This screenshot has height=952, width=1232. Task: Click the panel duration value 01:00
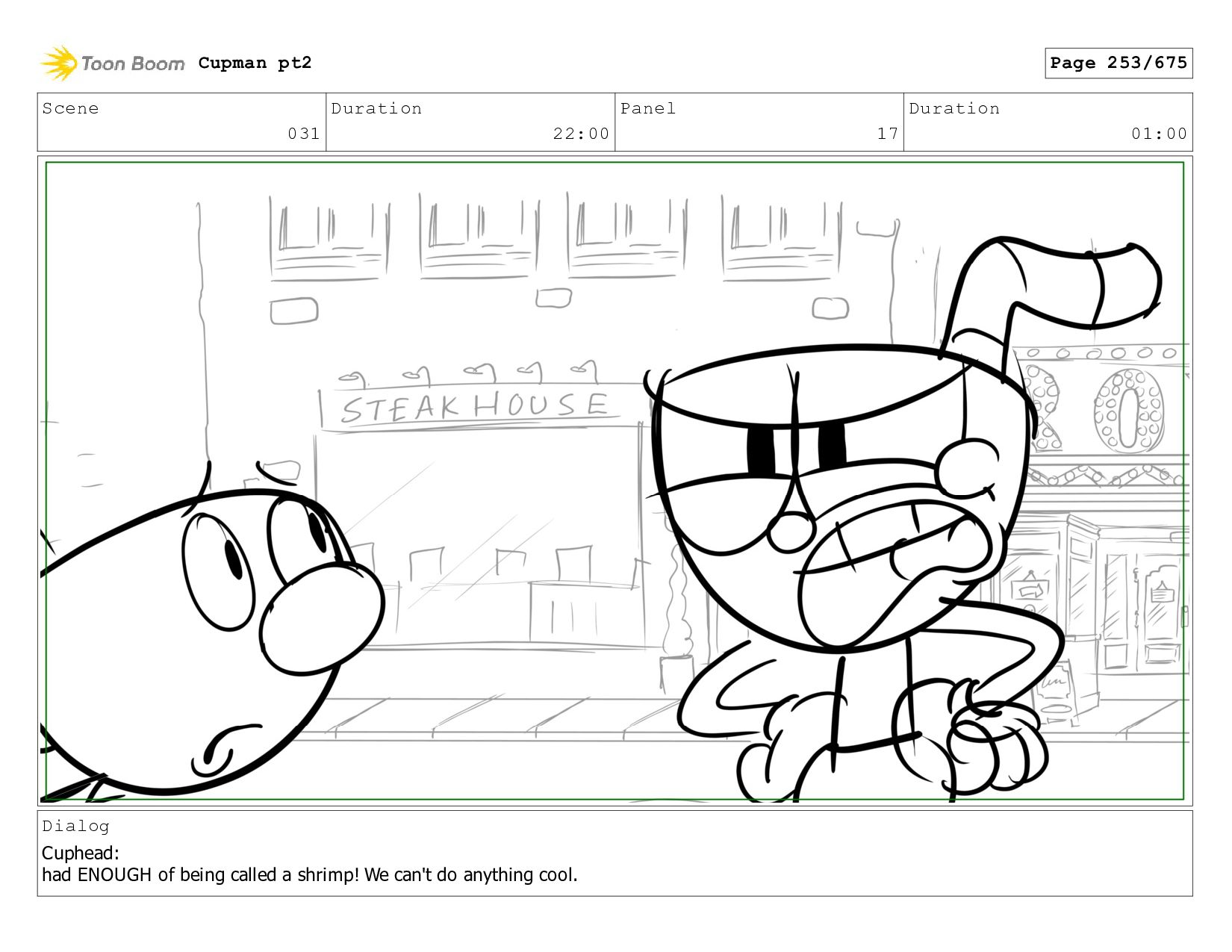[x=1159, y=134]
